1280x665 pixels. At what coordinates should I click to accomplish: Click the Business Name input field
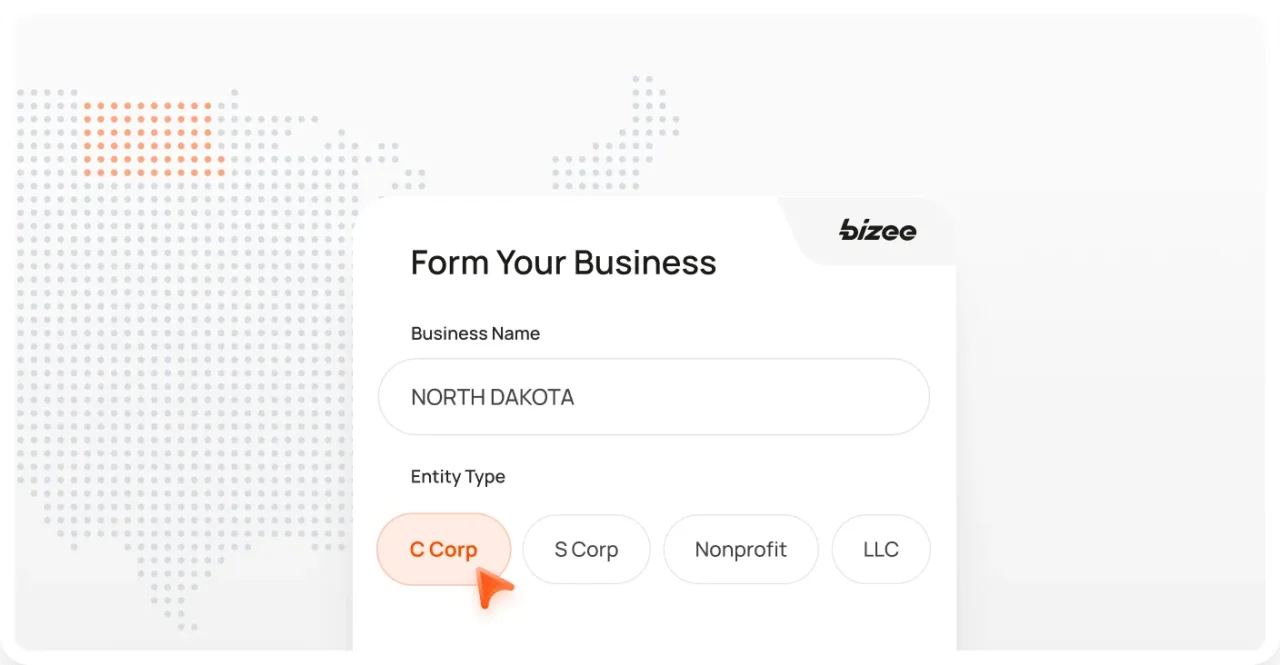(x=654, y=396)
